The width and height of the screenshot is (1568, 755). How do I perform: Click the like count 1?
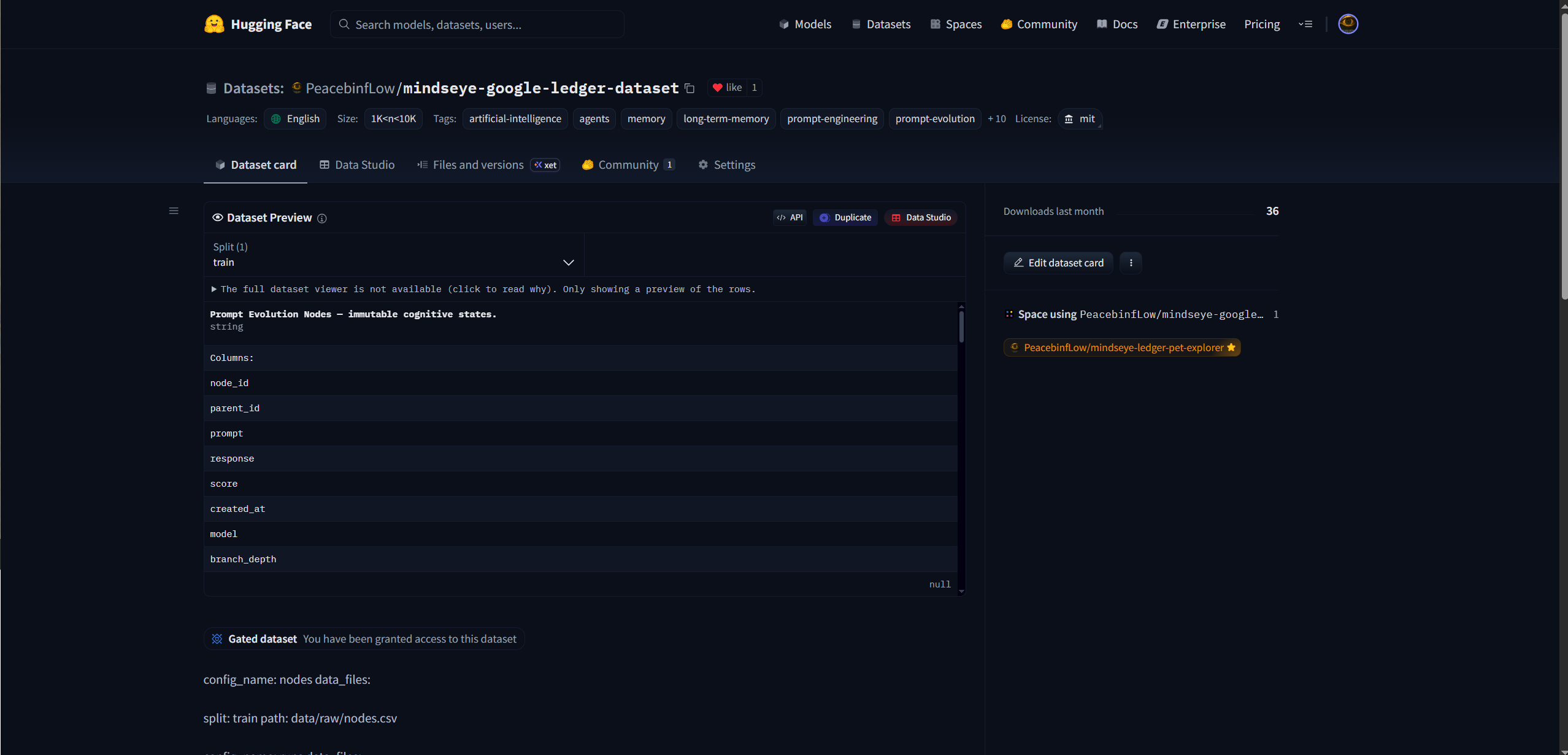click(755, 88)
